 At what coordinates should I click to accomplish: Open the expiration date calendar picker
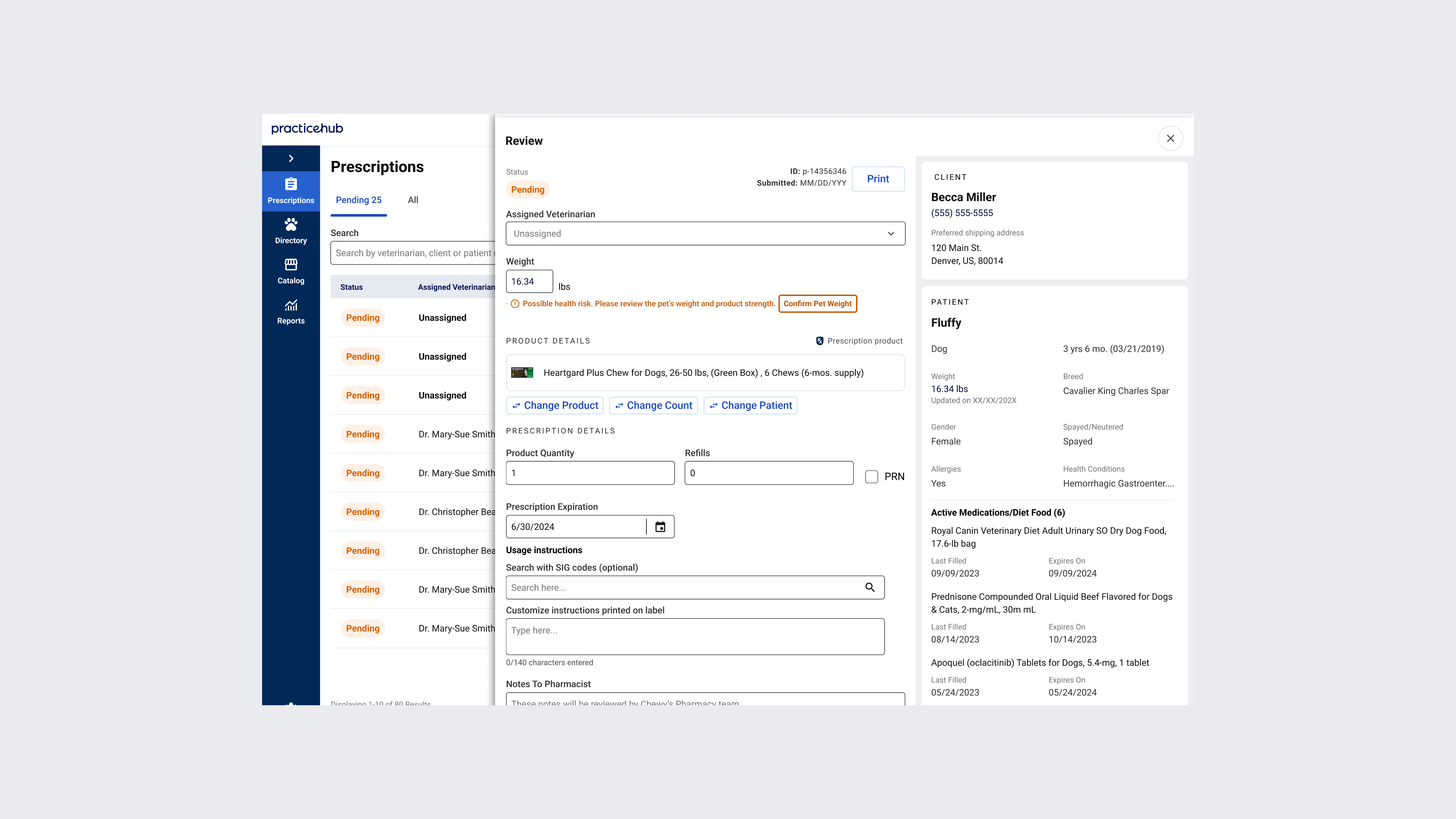660,527
